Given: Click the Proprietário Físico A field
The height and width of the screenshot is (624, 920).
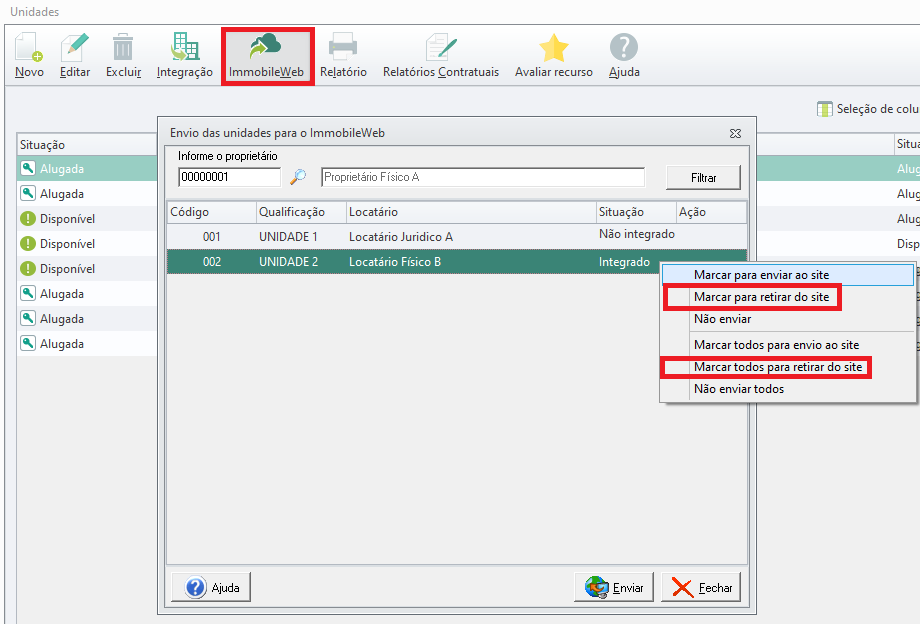Looking at the screenshot, I should (483, 177).
